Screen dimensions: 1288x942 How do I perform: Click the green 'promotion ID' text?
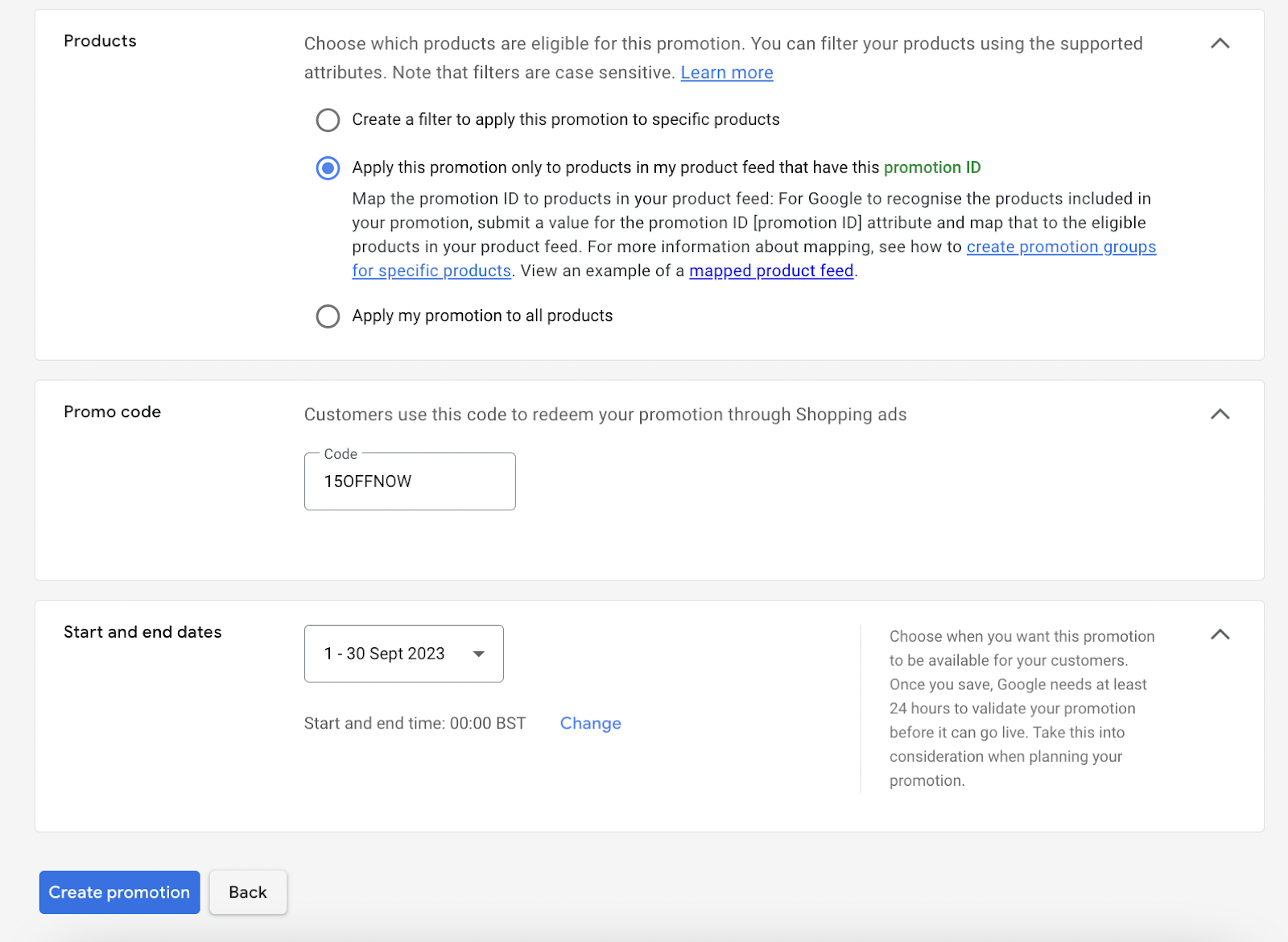coord(931,167)
